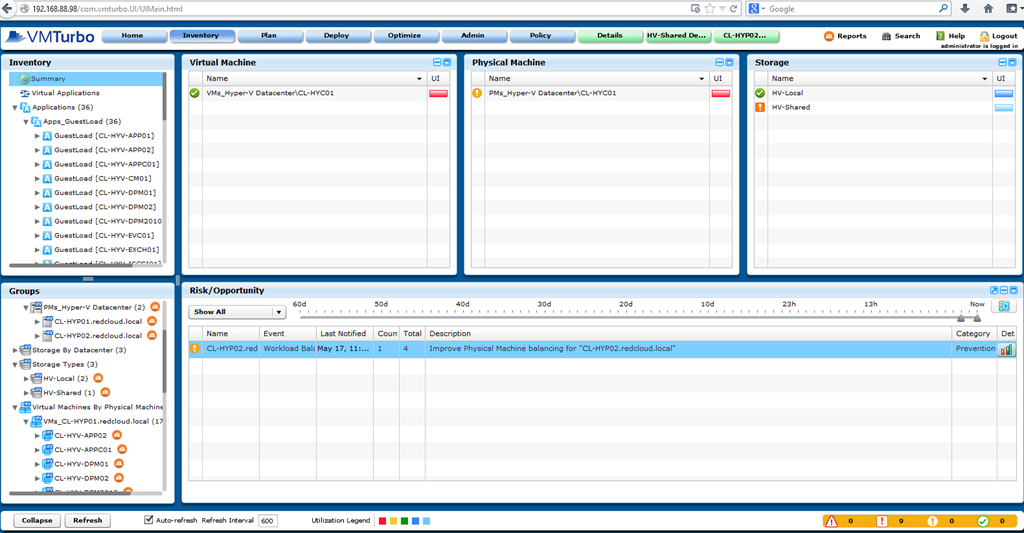Go to the Admin tab
The image size is (1024, 533).
[473, 36]
